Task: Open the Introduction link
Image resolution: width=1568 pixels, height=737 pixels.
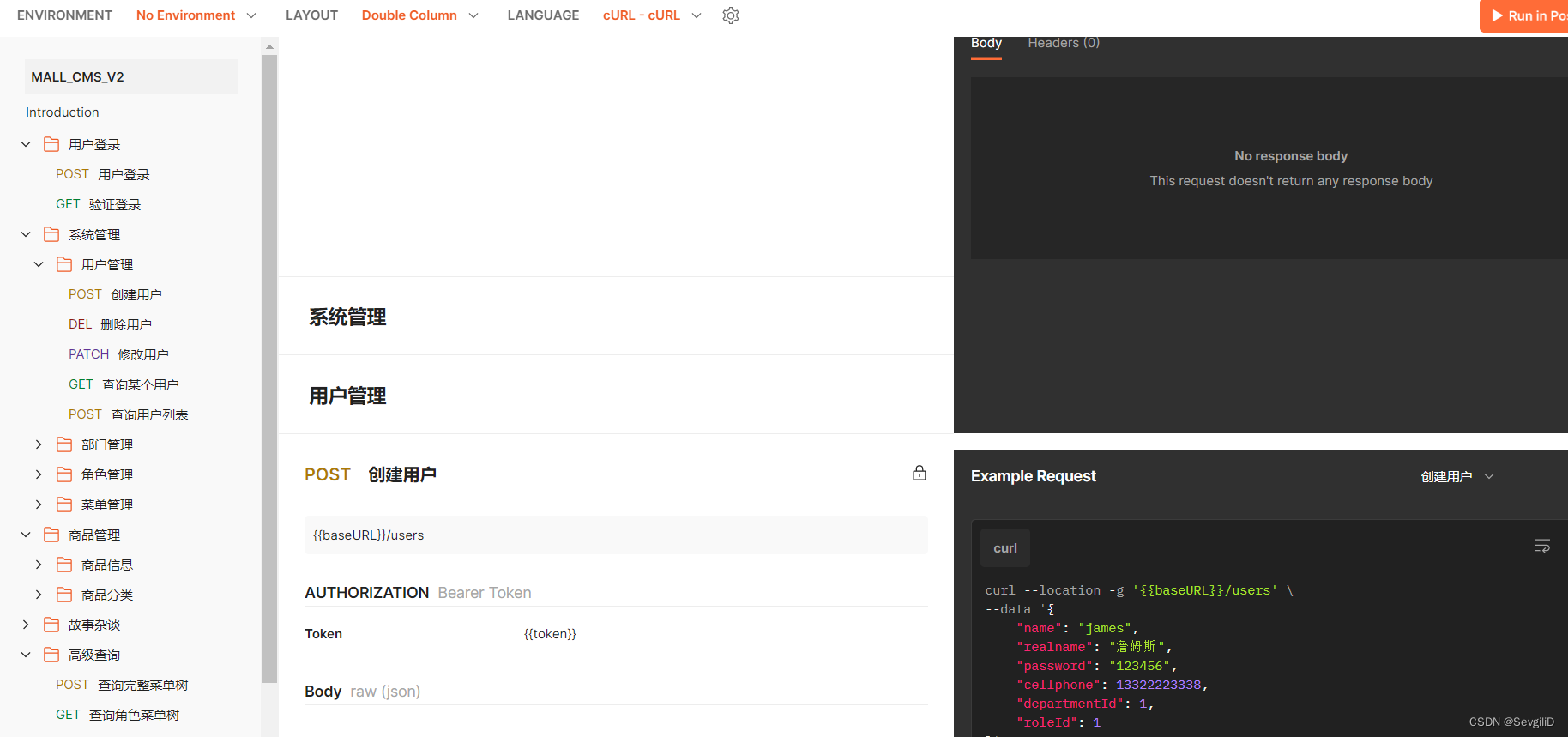Action: click(62, 112)
